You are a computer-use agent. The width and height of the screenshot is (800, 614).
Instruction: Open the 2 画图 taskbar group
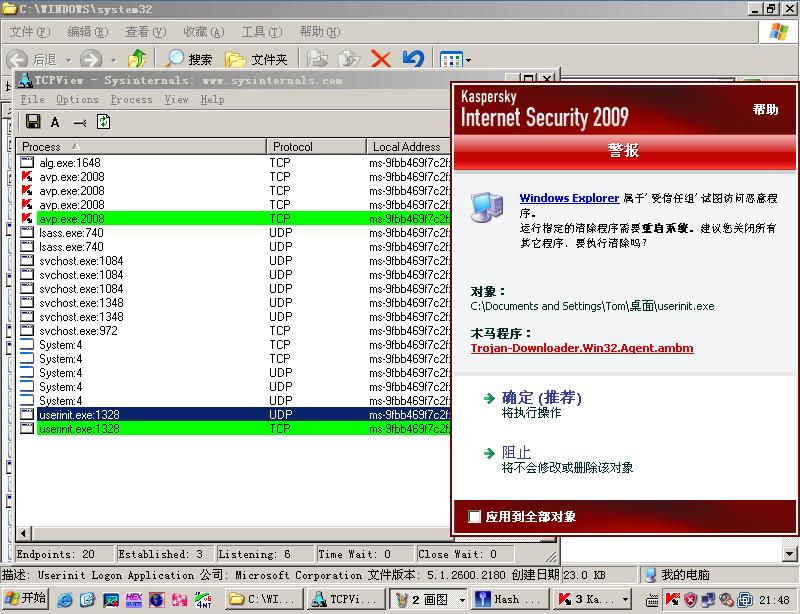(429, 599)
